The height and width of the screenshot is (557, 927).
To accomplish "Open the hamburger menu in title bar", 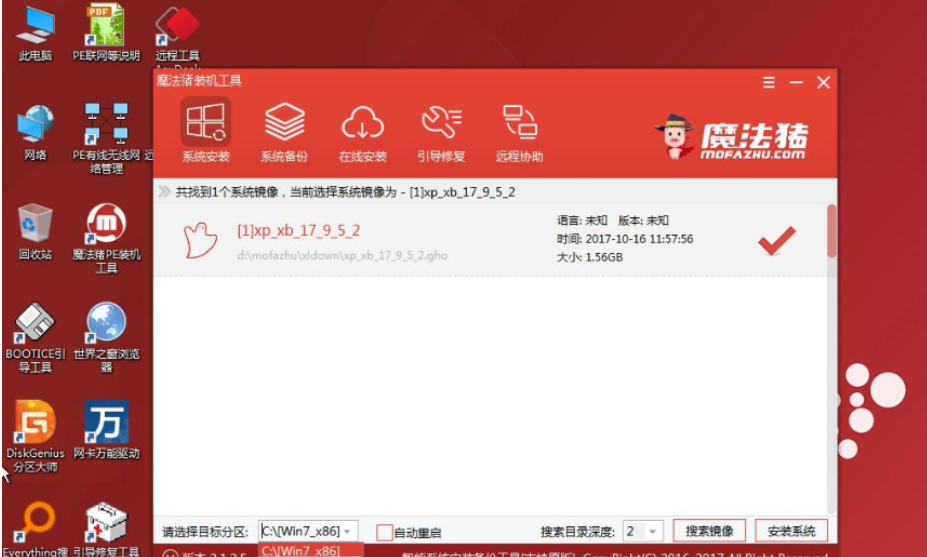I will (769, 82).
